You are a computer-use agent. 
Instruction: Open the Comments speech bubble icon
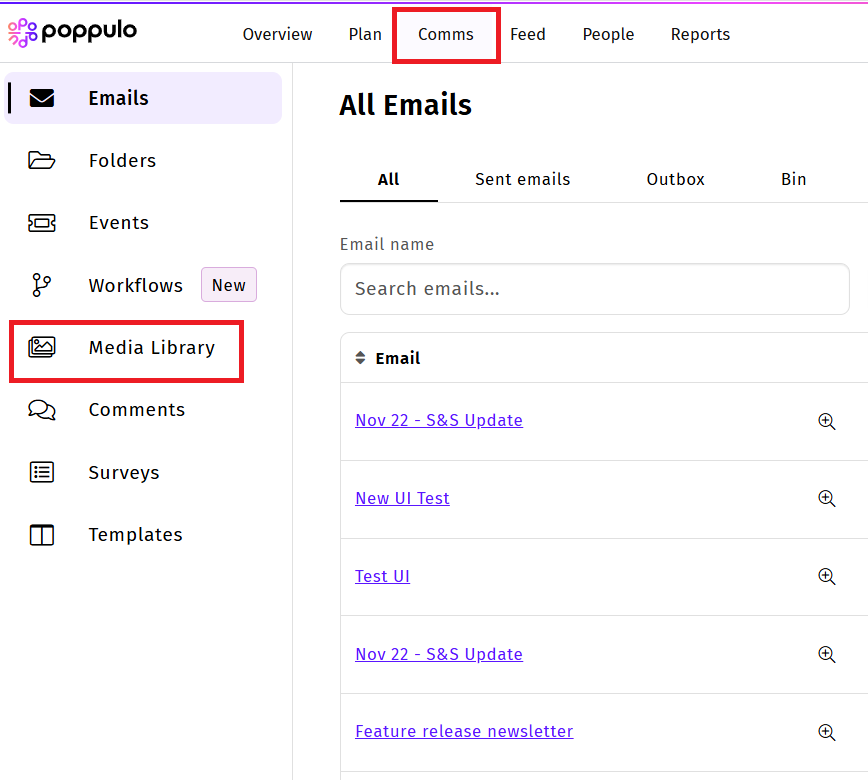[x=42, y=410]
